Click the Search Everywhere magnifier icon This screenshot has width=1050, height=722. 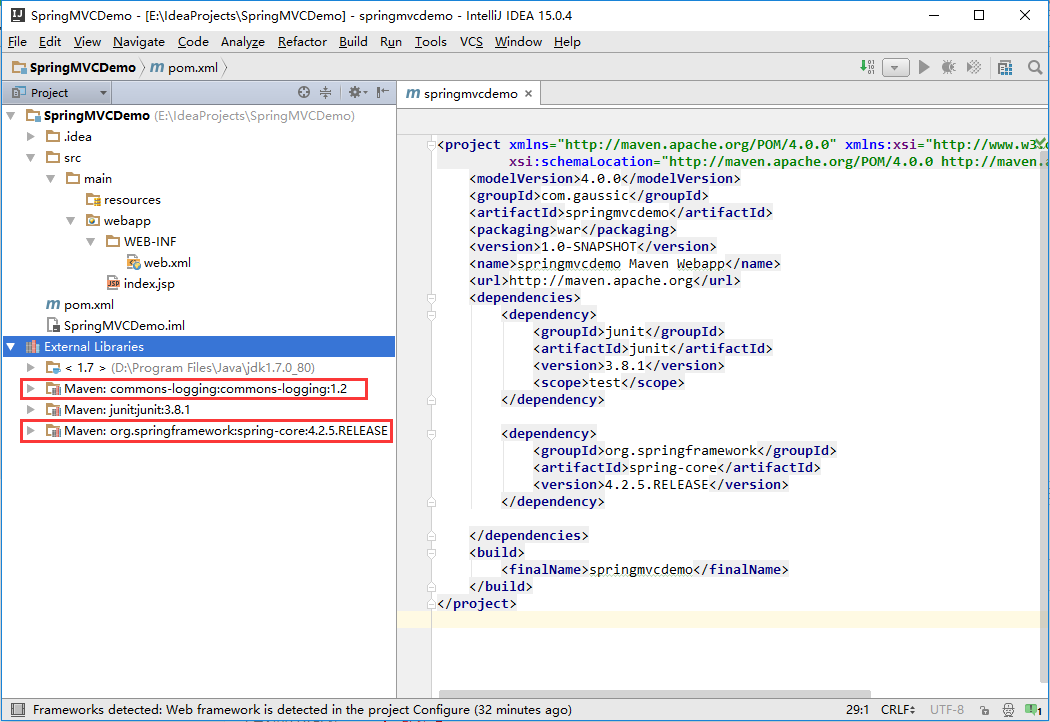tap(1035, 67)
